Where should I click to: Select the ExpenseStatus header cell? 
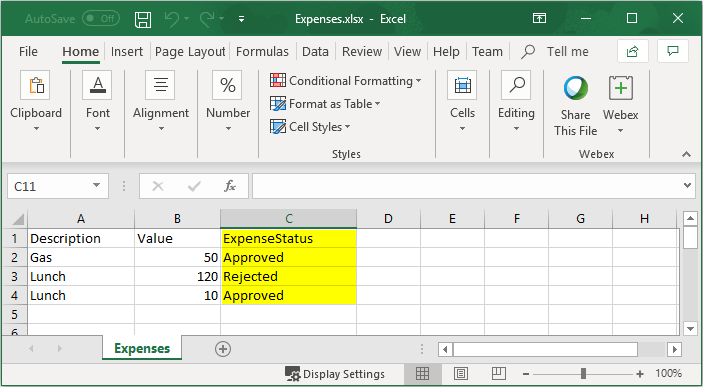point(289,238)
